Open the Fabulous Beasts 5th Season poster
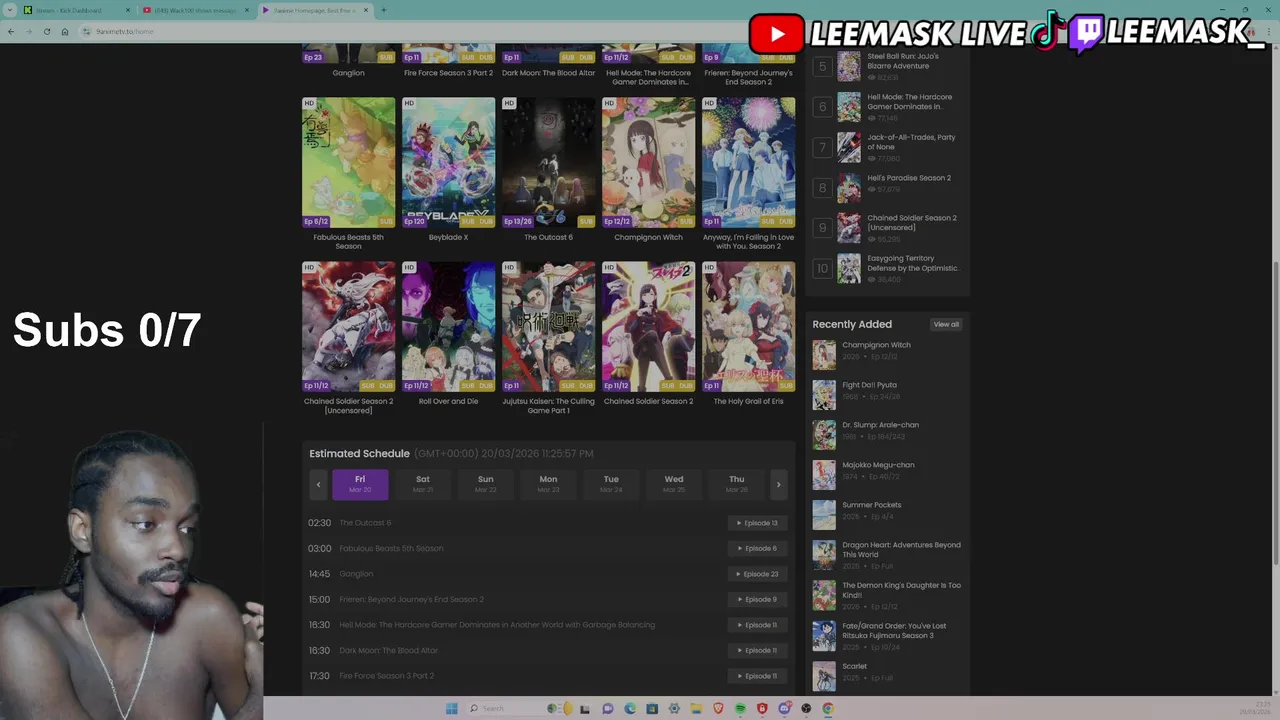Image resolution: width=1280 pixels, height=720 pixels. click(348, 162)
